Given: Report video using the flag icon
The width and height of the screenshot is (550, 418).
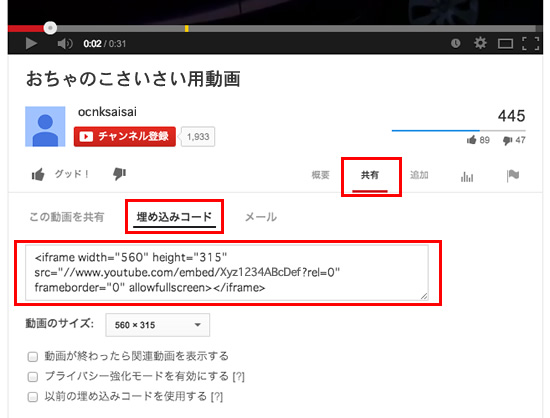Looking at the screenshot, I should point(513,175).
